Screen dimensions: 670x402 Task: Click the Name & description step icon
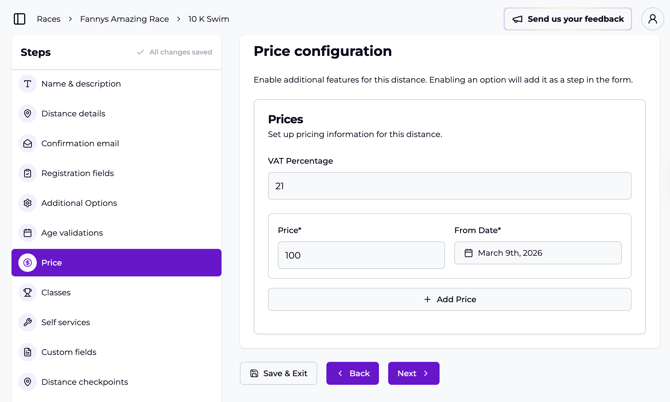[28, 84]
